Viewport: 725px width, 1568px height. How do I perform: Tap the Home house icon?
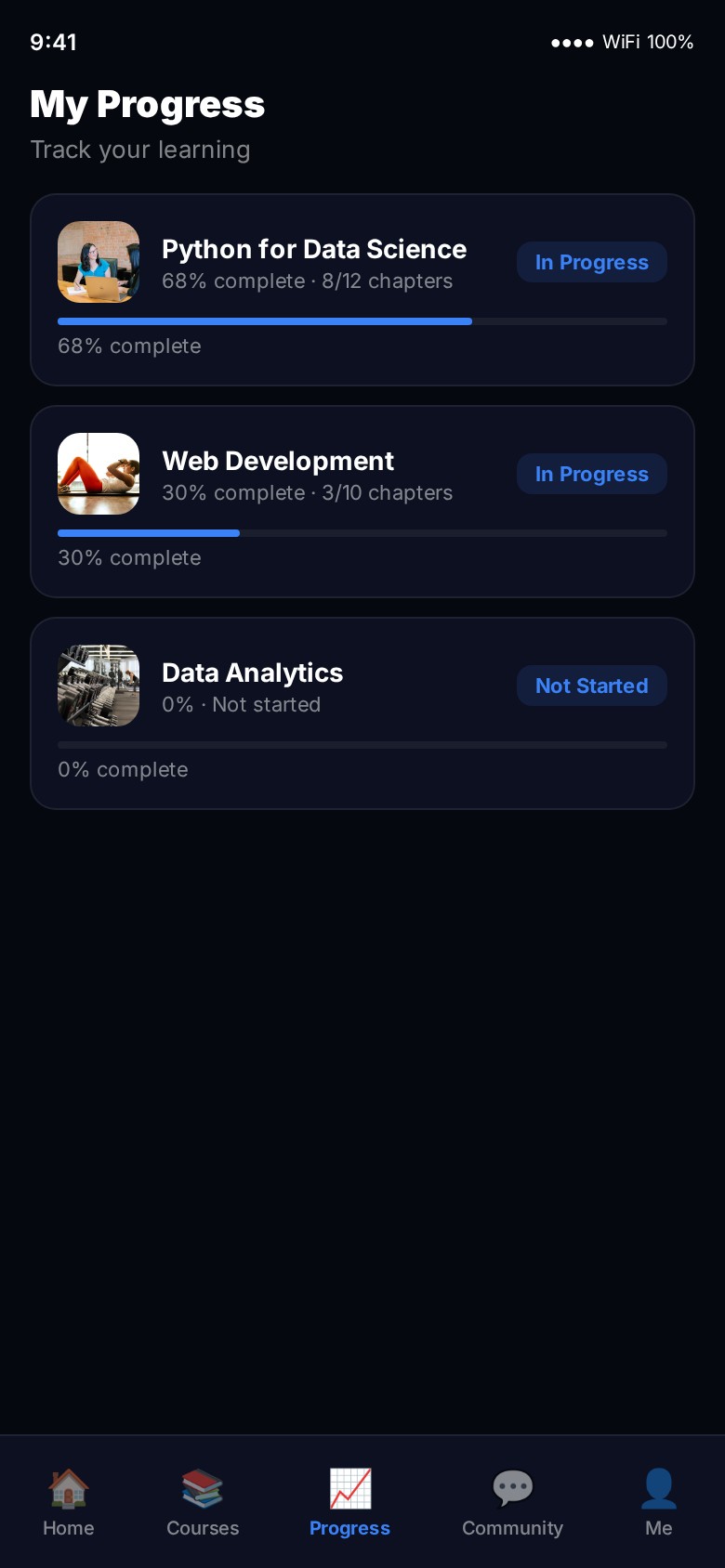point(69,1488)
